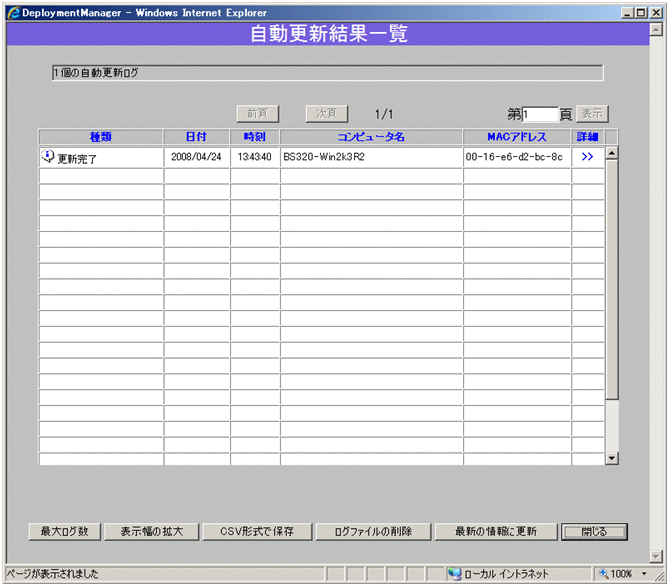Click the 表示幅の拡大 button
Screen dimensions: 671x587
[x=152, y=531]
